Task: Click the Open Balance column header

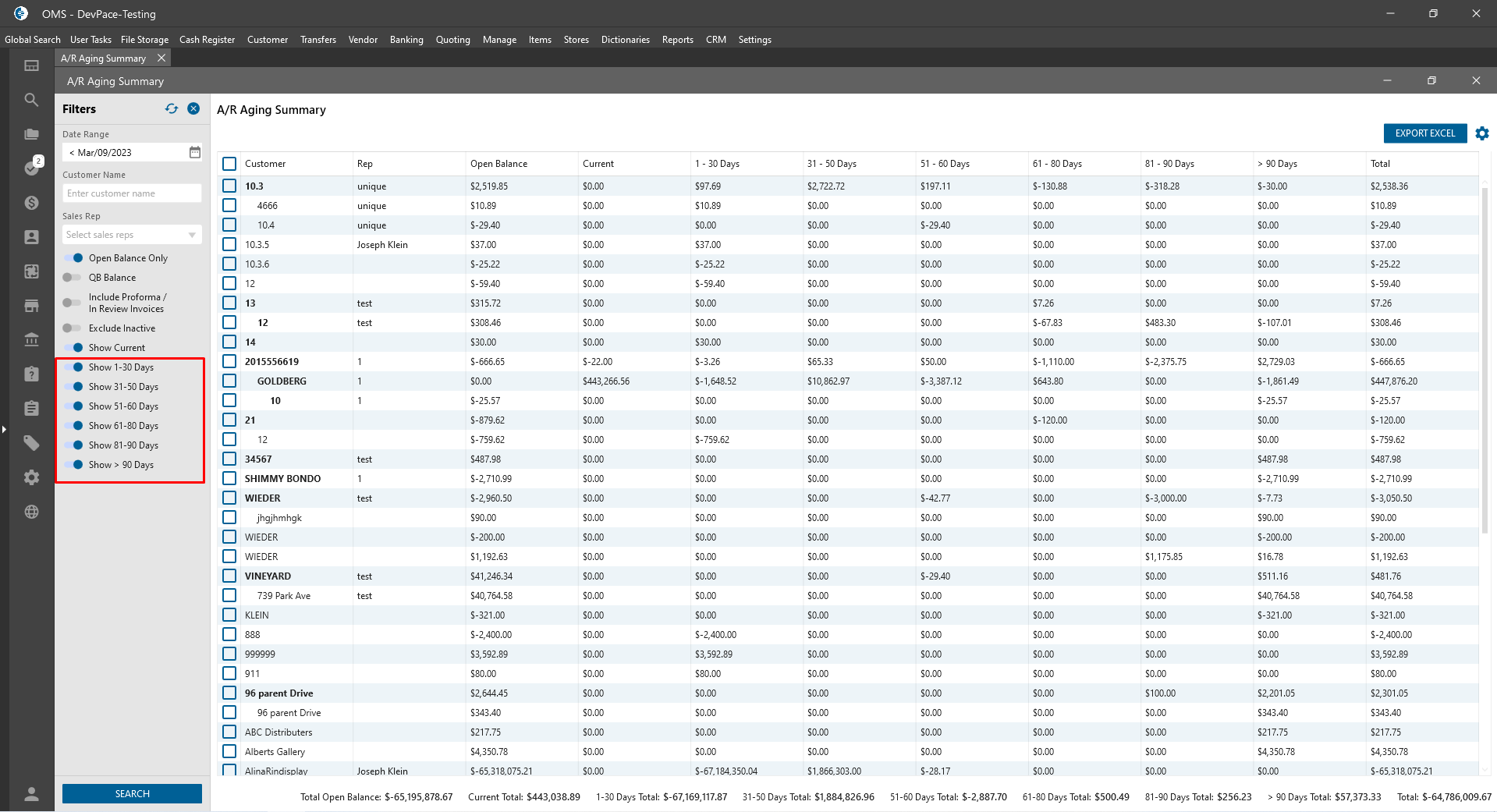Action: pos(521,164)
